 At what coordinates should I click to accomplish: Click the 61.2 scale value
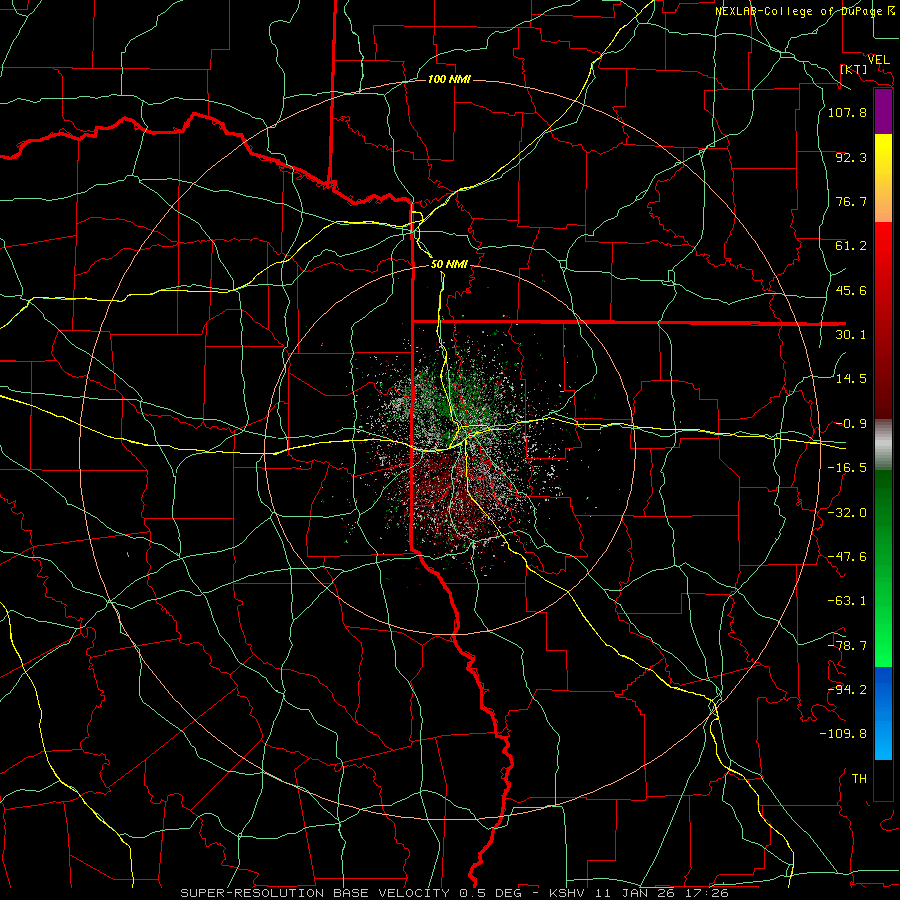(x=851, y=246)
